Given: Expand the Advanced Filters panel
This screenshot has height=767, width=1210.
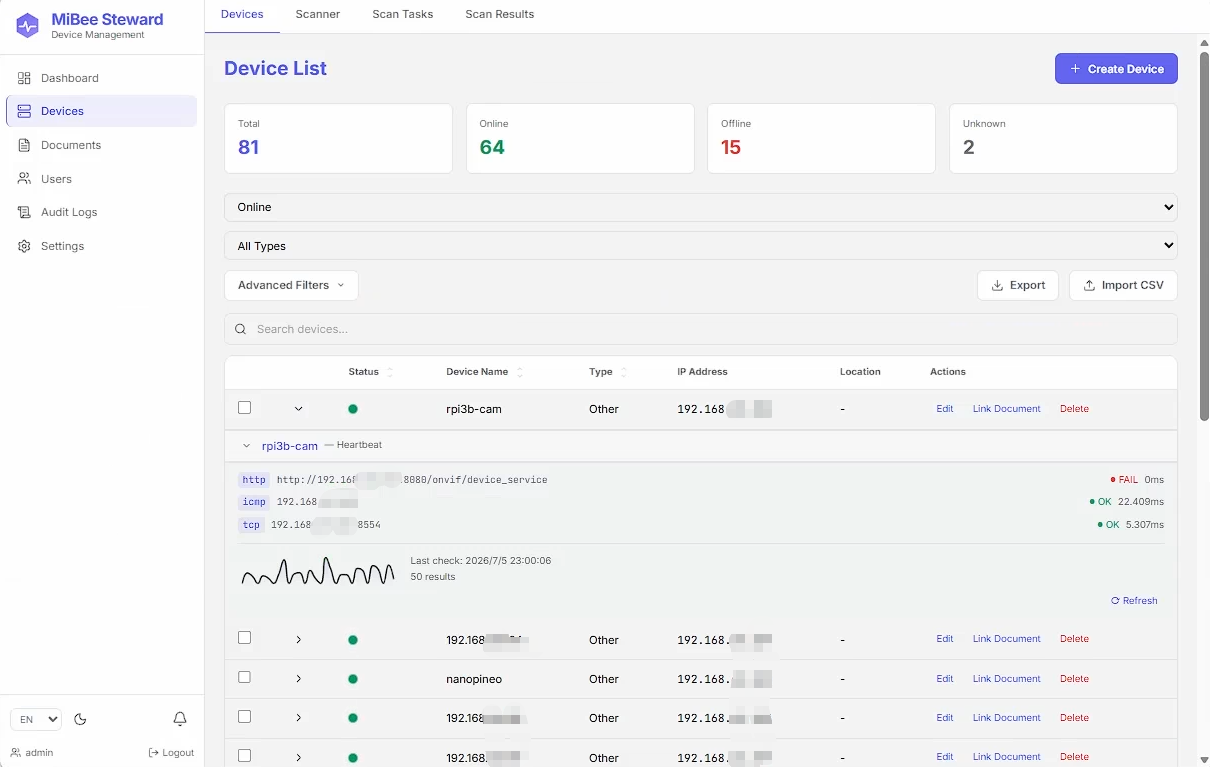Looking at the screenshot, I should (x=291, y=285).
